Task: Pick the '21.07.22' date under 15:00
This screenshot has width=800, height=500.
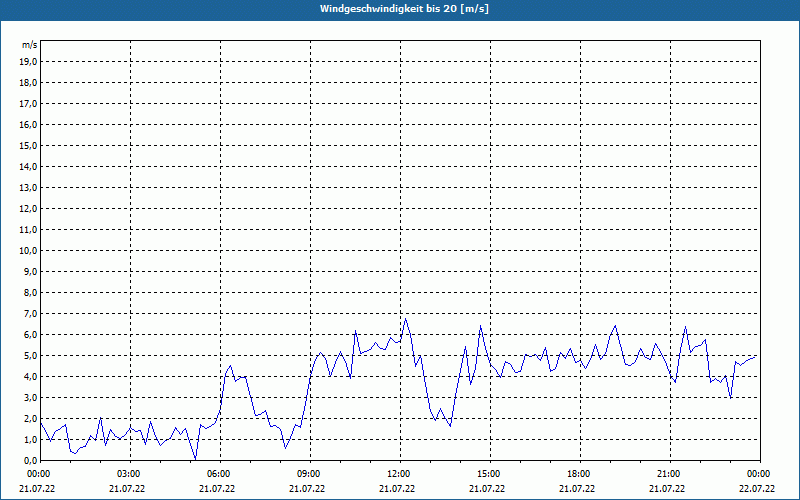Action: [x=487, y=489]
